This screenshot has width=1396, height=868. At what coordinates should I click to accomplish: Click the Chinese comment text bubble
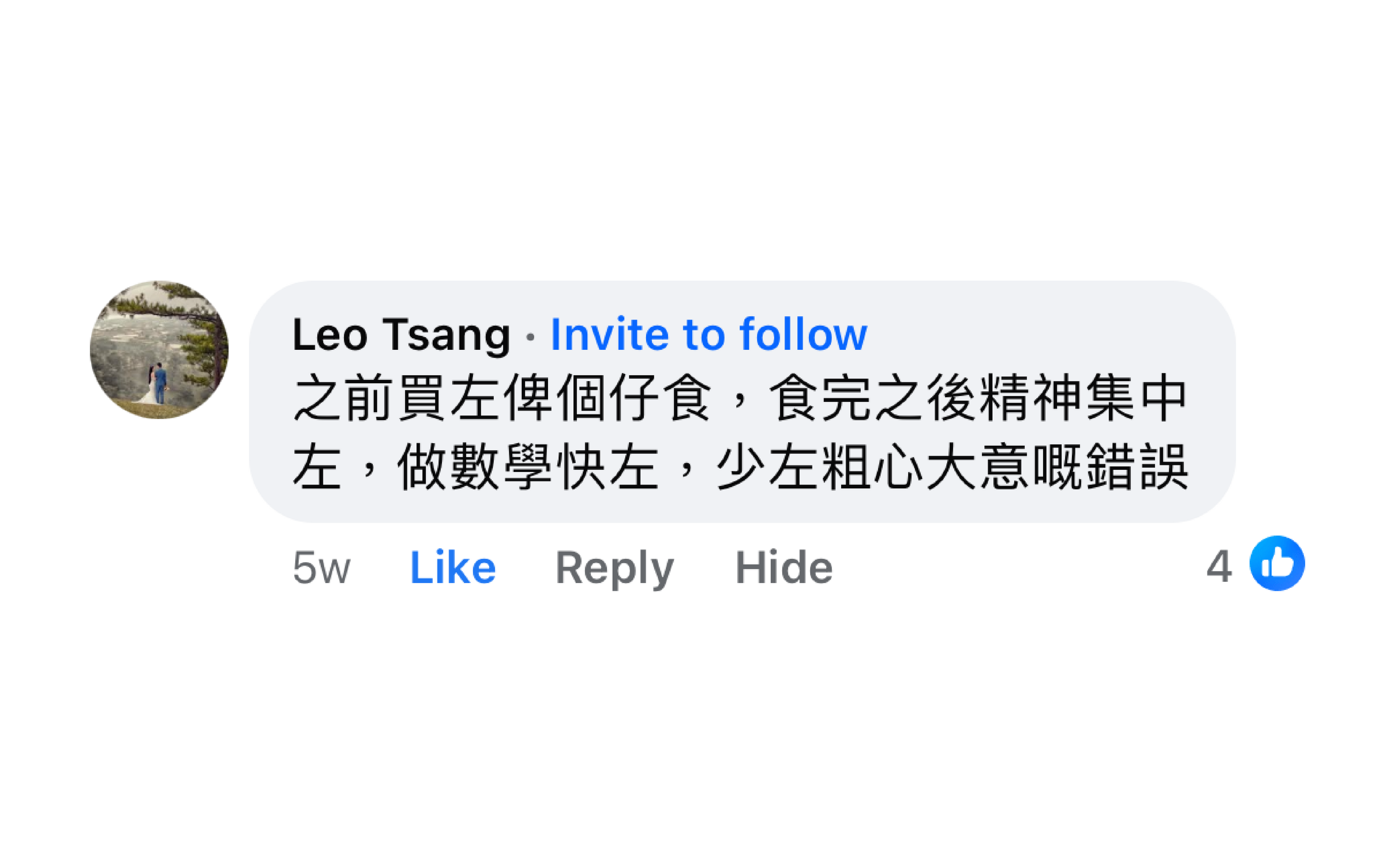click(x=739, y=432)
